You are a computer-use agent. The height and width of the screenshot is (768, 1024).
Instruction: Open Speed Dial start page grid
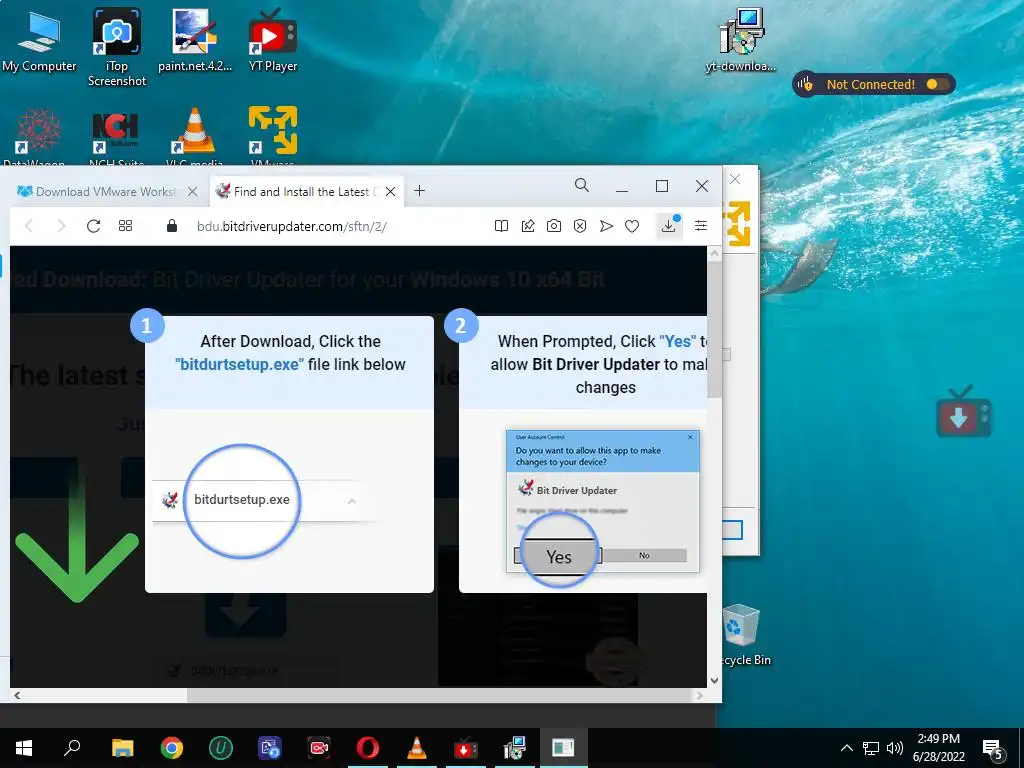pos(125,226)
